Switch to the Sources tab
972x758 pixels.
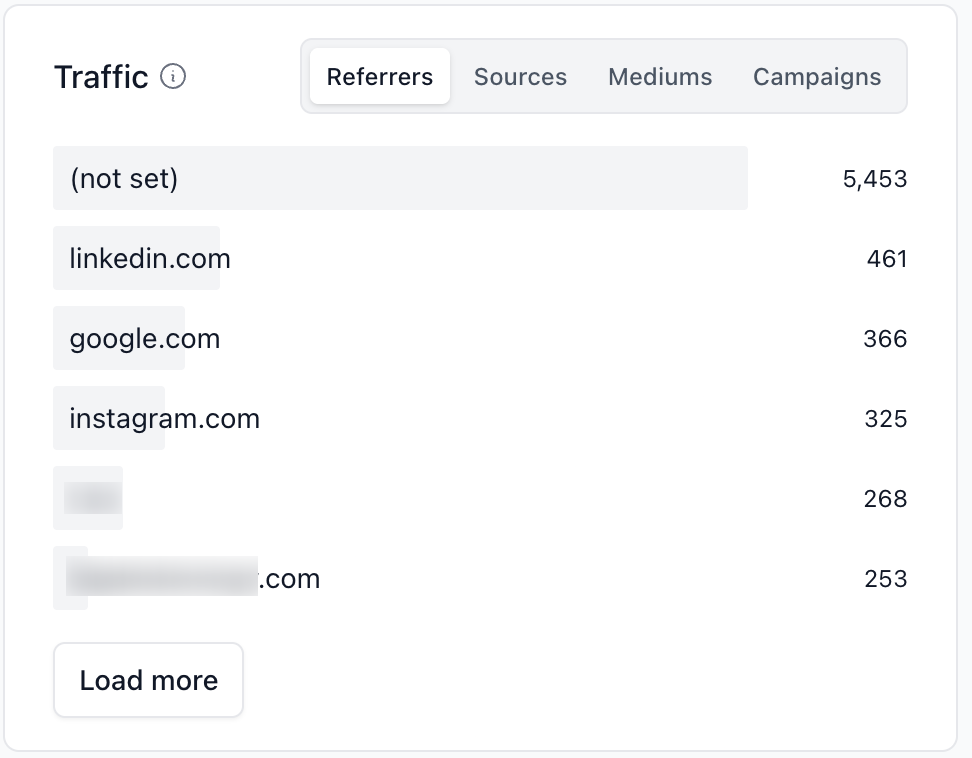(520, 77)
